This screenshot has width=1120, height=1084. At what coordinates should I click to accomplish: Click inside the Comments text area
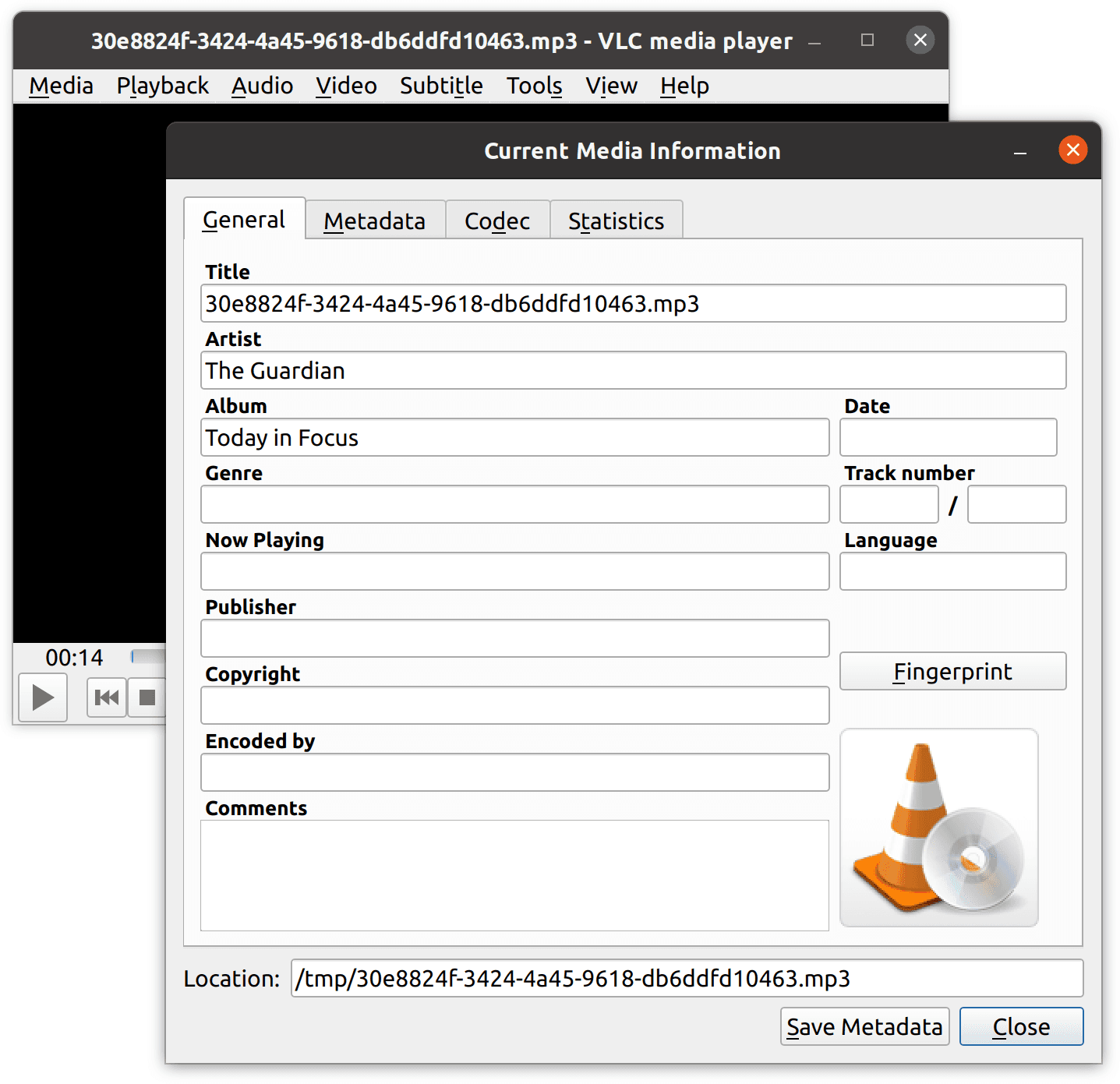(x=514, y=875)
